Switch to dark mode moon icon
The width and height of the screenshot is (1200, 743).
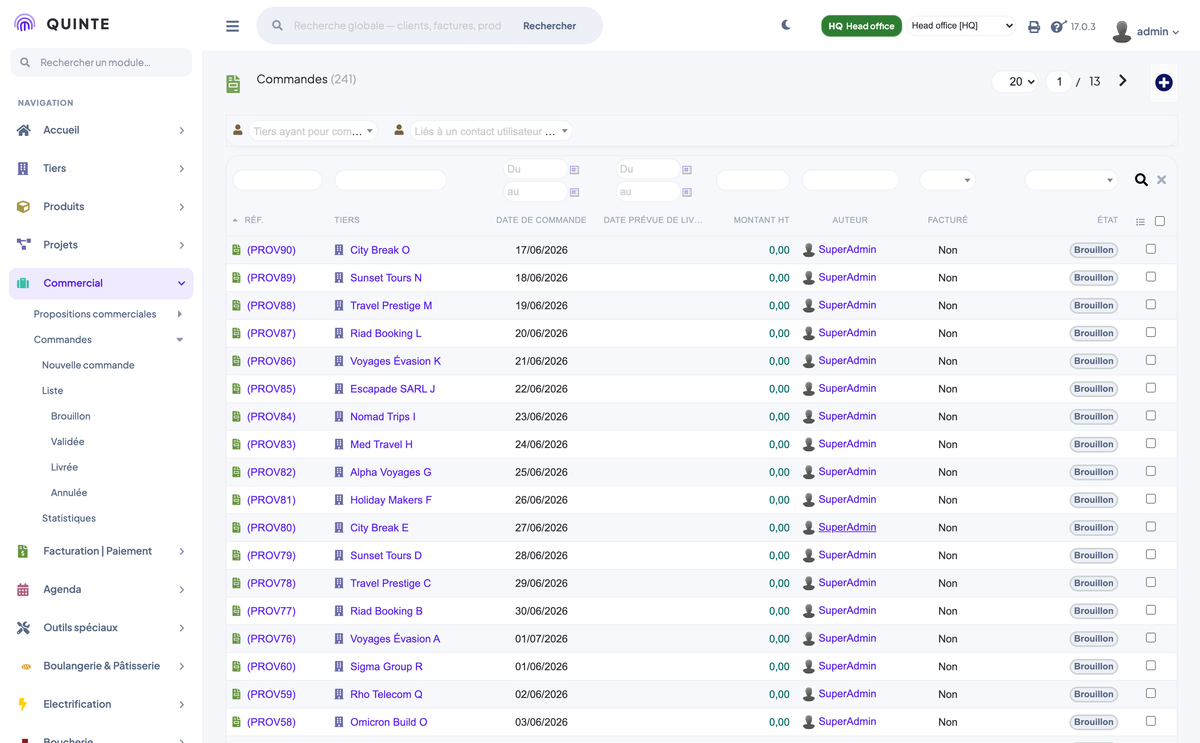[x=786, y=25]
